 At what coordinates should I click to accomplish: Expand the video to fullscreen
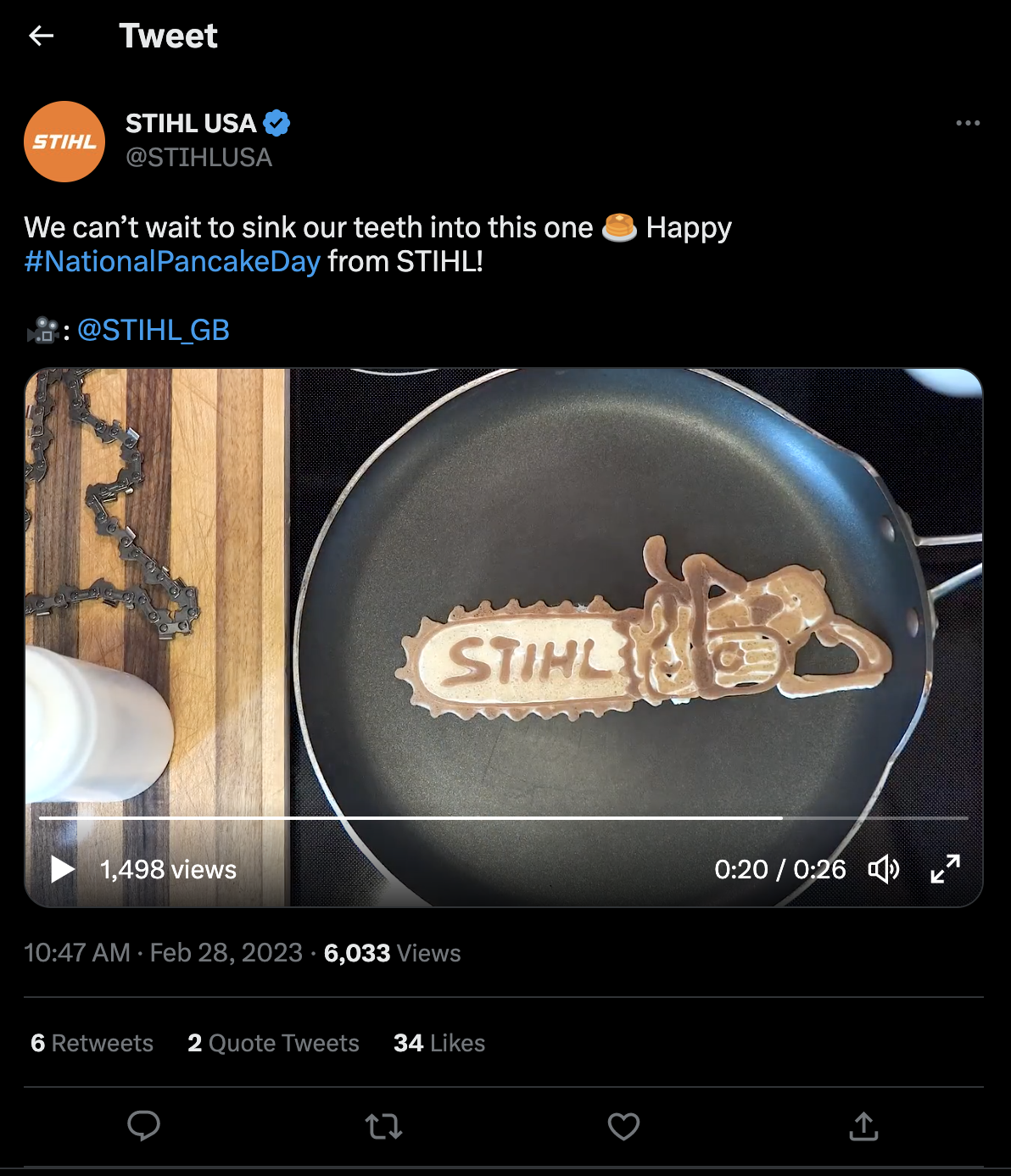pyautogui.click(x=945, y=869)
